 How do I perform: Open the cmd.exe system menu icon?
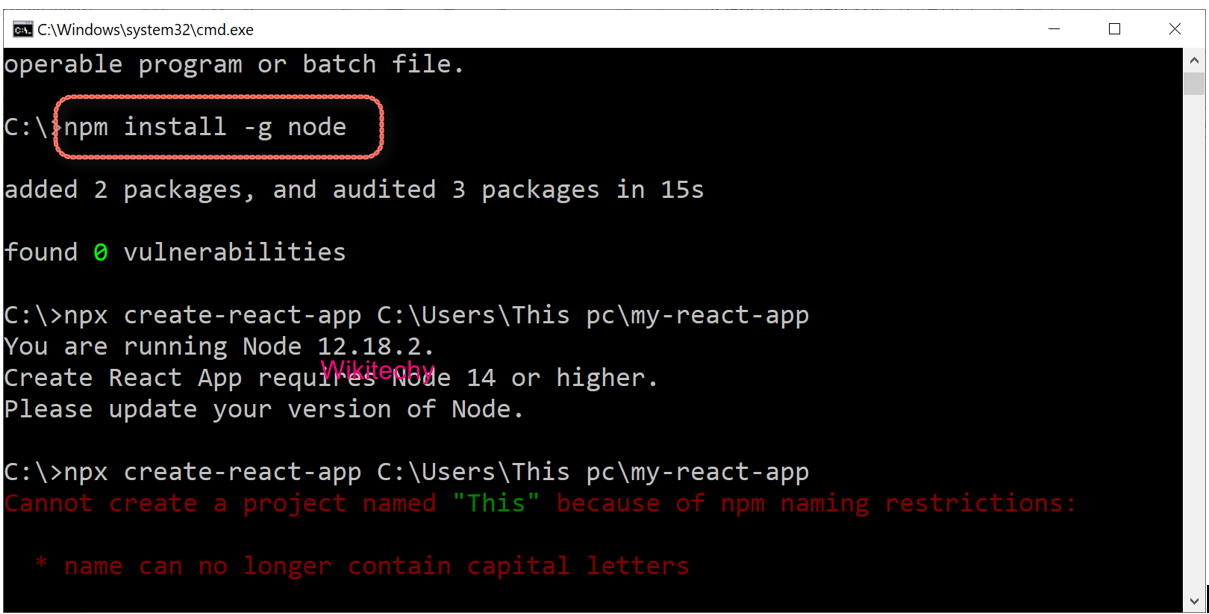click(22, 30)
